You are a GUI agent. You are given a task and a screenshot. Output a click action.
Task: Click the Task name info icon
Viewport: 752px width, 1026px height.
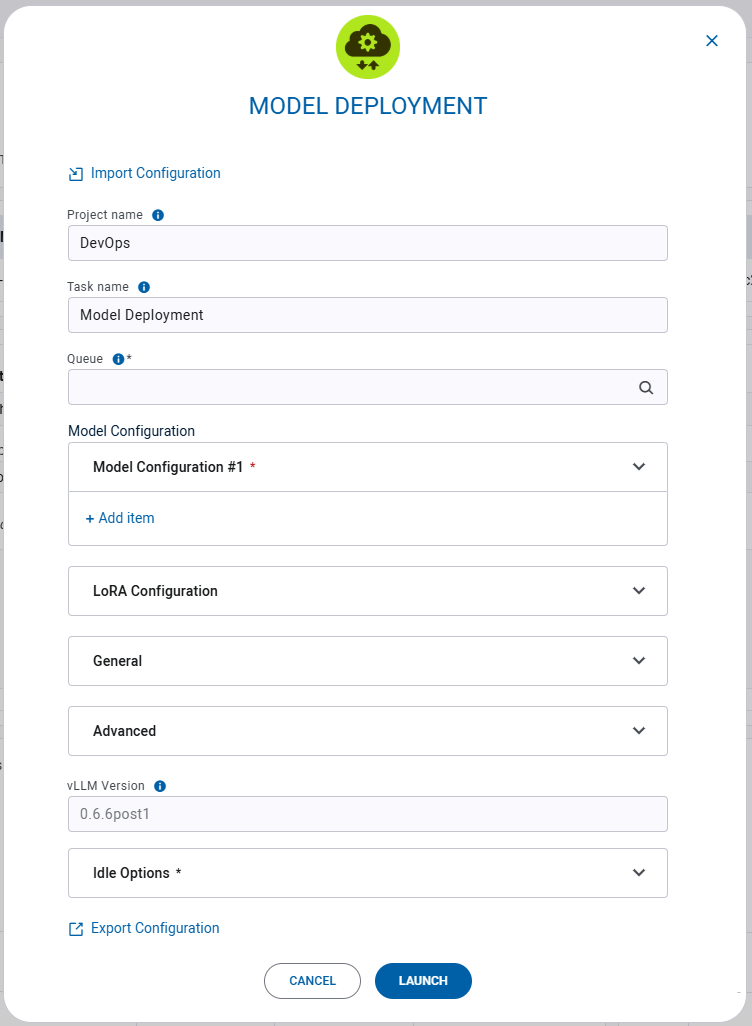143,287
